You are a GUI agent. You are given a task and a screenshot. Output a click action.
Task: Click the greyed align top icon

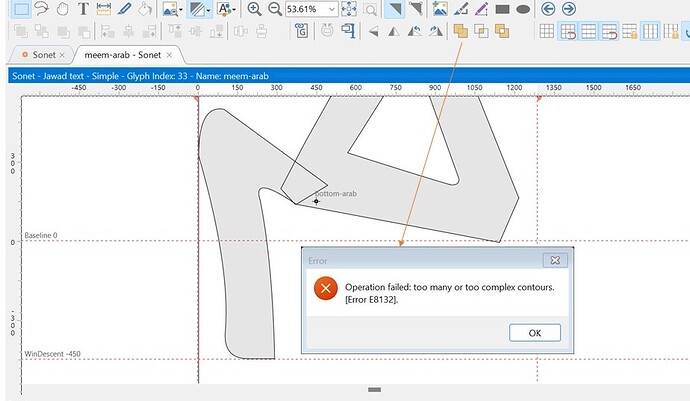pyautogui.click(x=175, y=31)
